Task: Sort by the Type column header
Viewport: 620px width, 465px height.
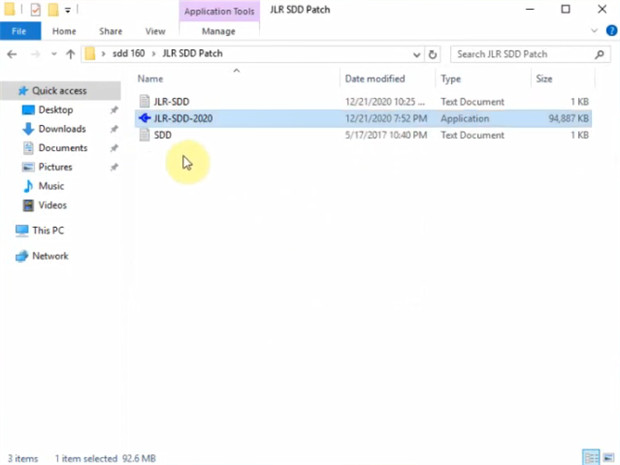Action: click(451, 79)
